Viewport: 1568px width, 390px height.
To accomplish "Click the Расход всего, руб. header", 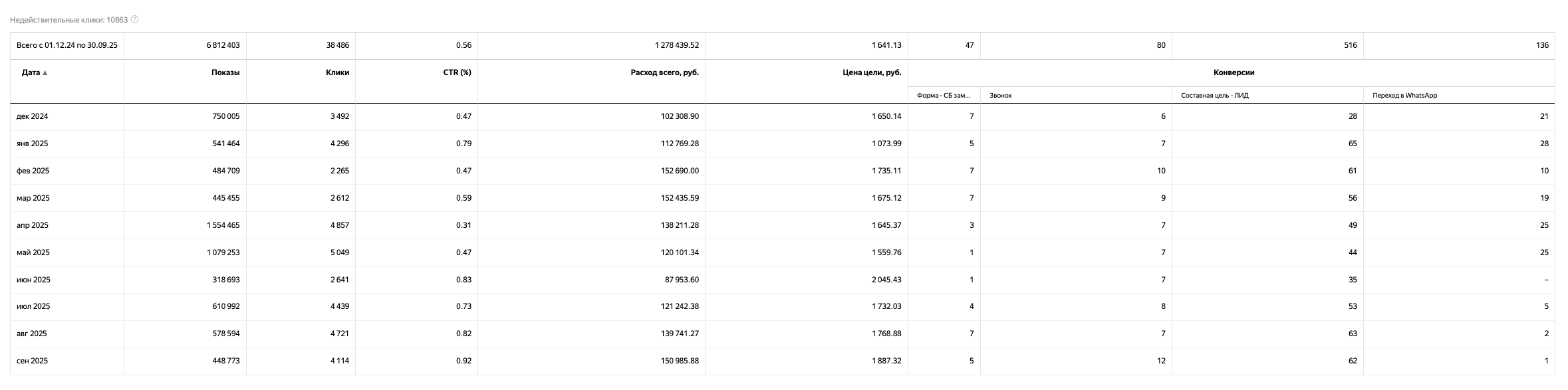I will pos(664,72).
